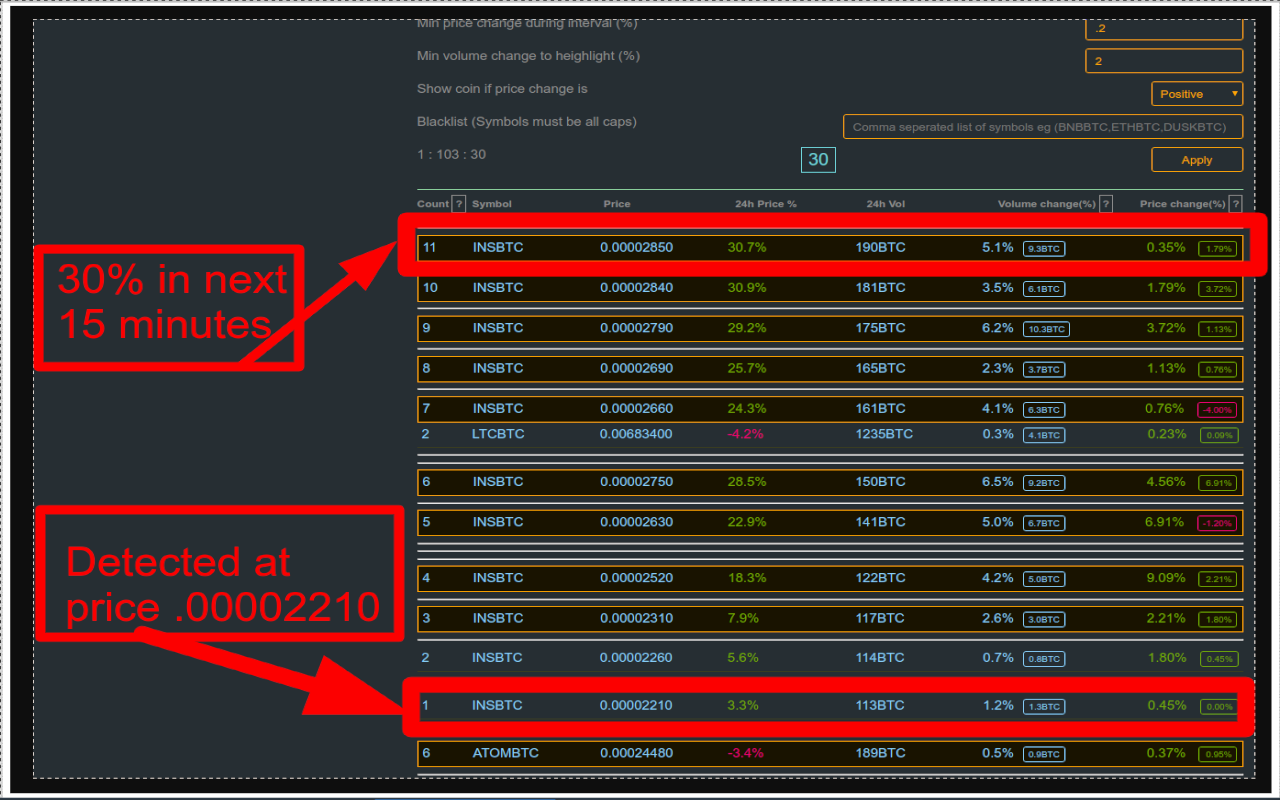
Task: Click the volume change 6.5%
Action: coord(998,482)
